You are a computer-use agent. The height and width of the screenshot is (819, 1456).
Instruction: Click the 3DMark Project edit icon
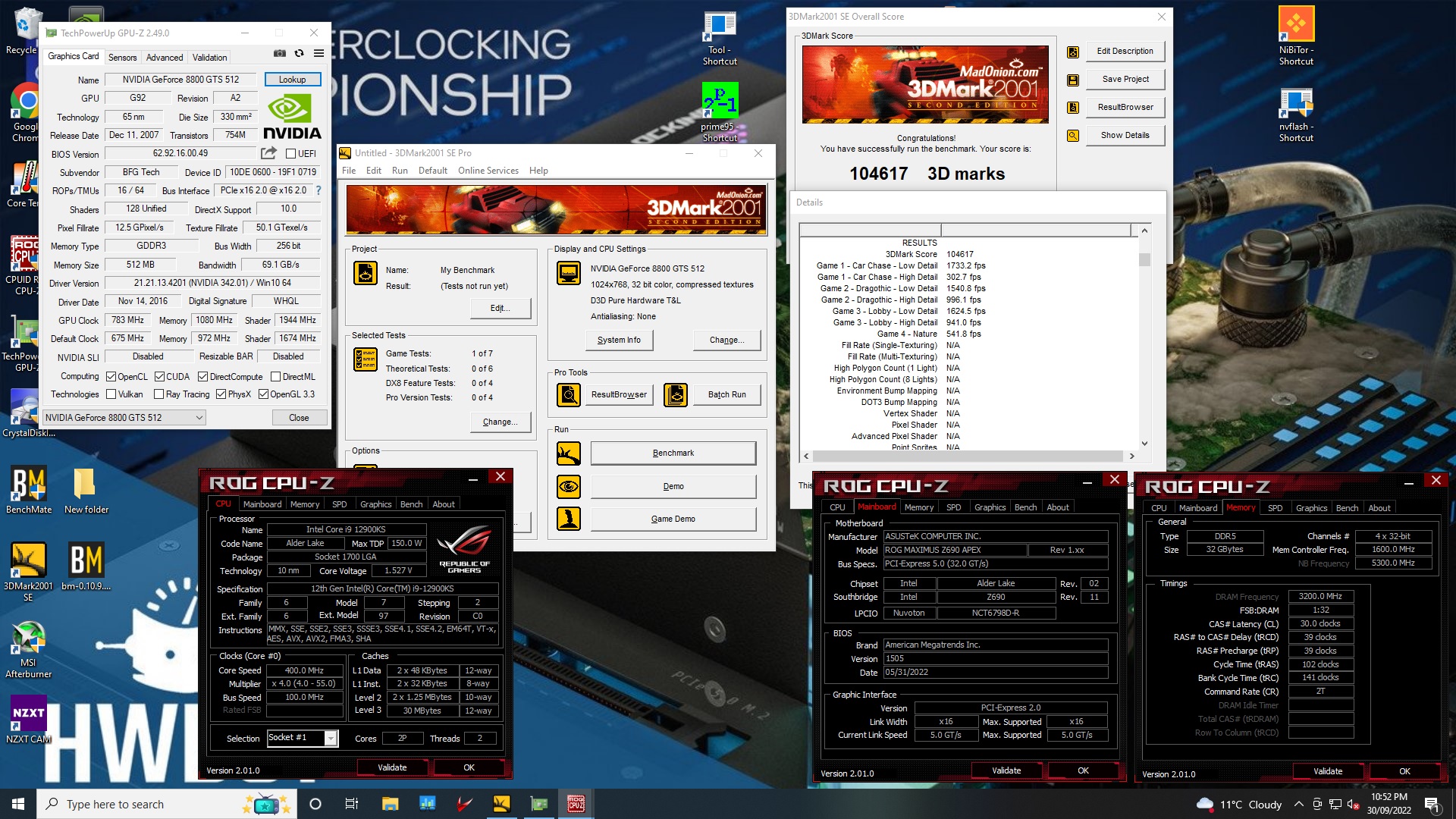(366, 273)
